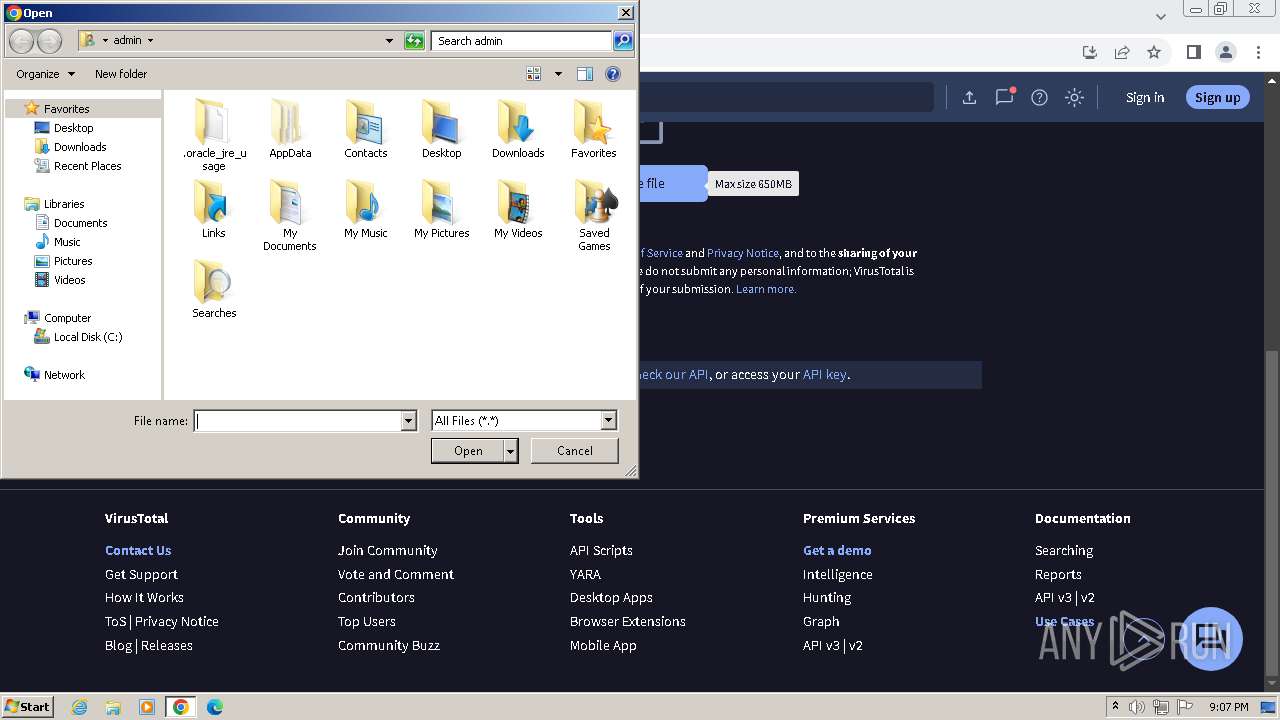Open the Favorites folder in file list
Viewport: 1280px width, 720px height.
pyautogui.click(x=594, y=128)
